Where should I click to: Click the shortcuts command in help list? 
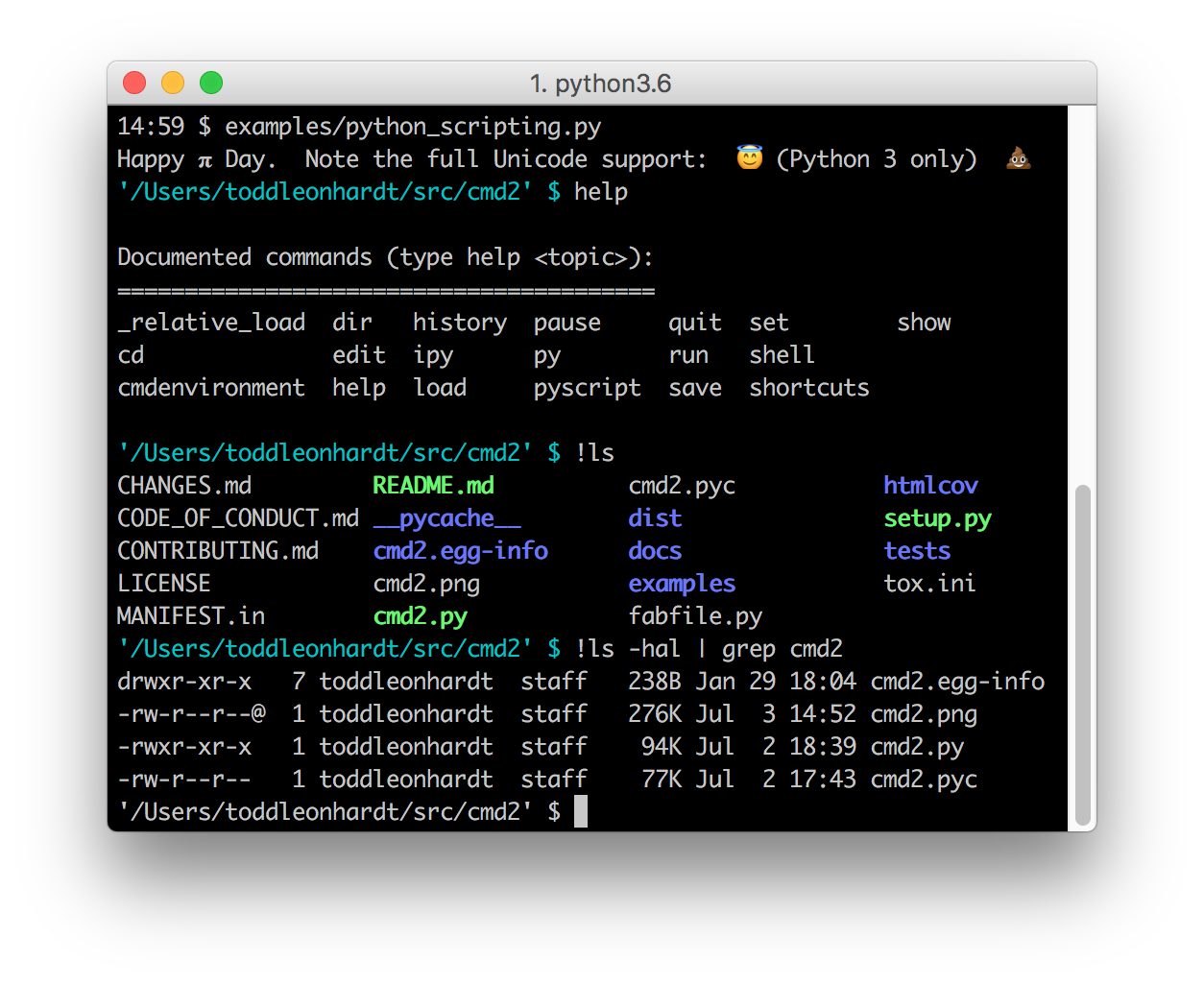coord(808,388)
